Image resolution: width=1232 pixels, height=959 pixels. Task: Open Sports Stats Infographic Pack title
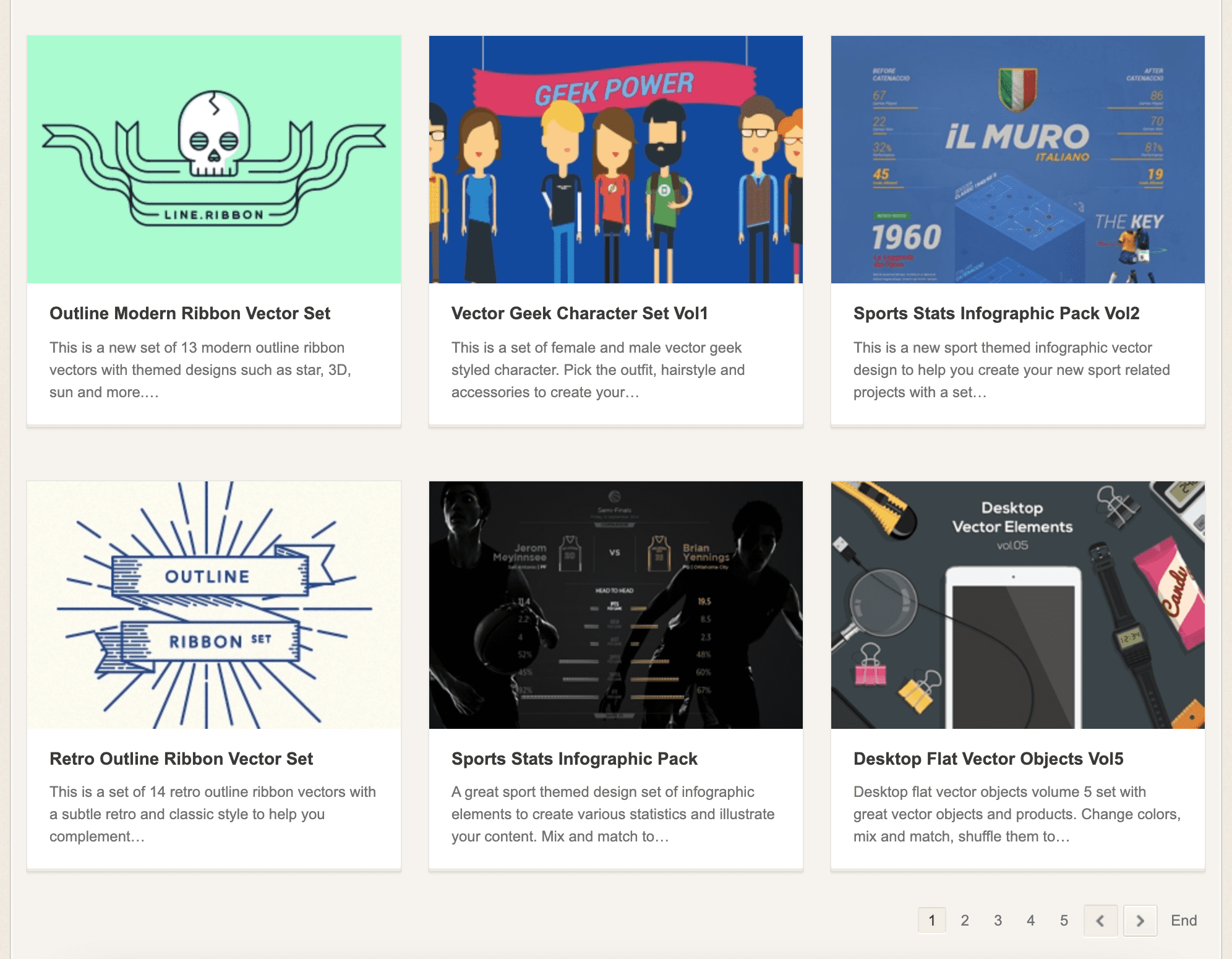[x=574, y=759]
